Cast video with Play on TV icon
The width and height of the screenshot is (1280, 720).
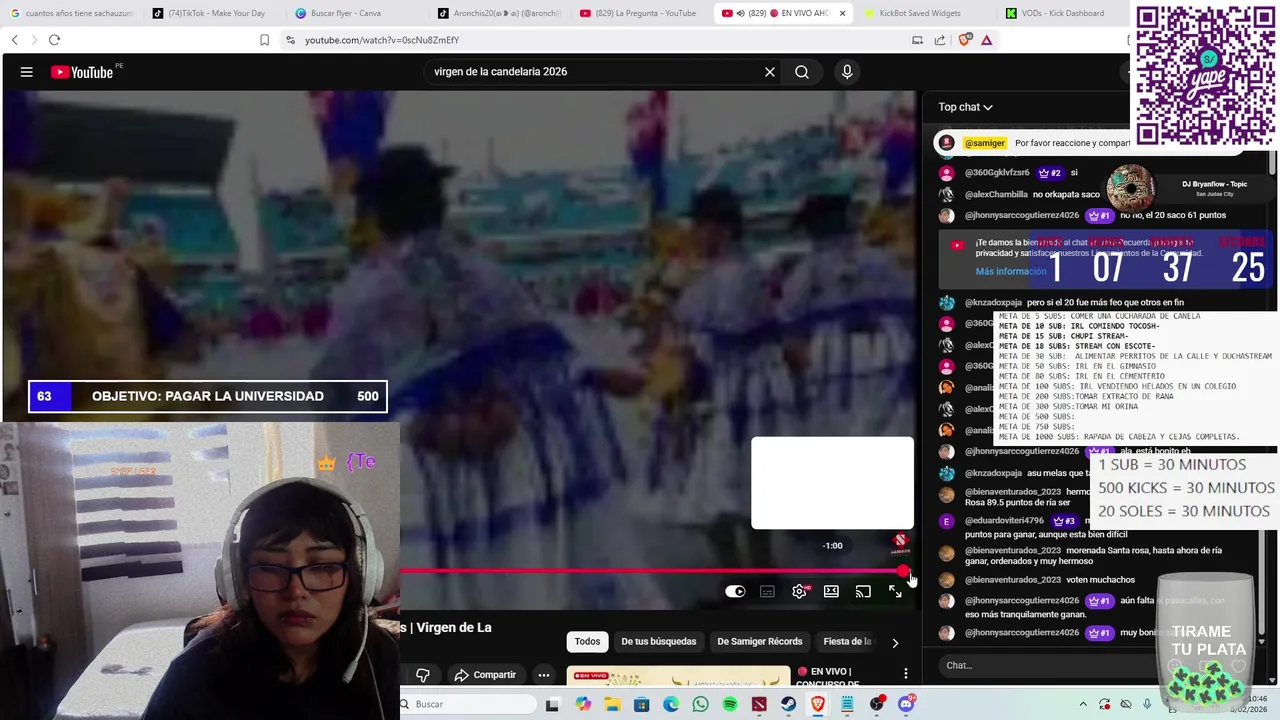(863, 591)
